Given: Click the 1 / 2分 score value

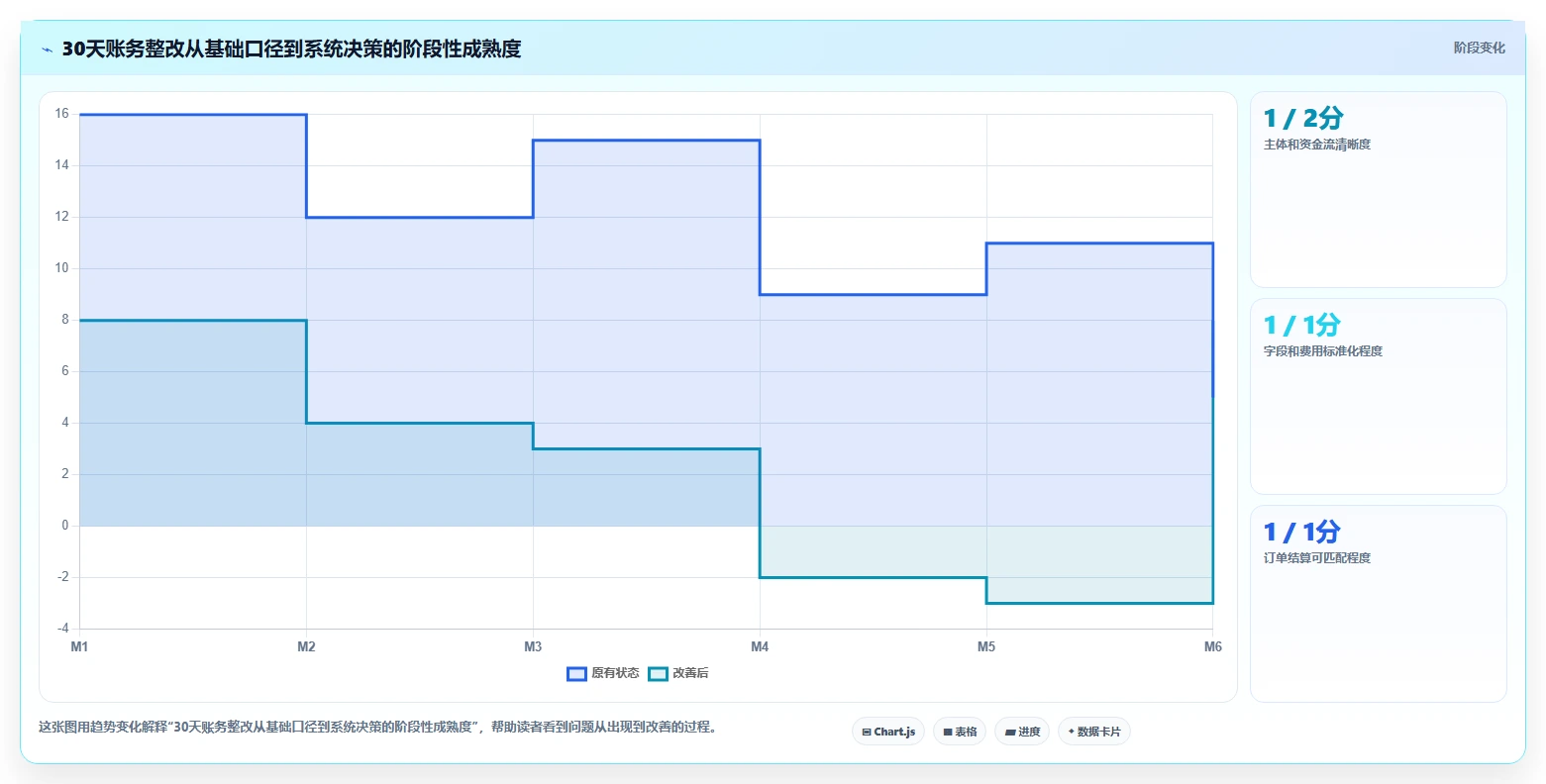Looking at the screenshot, I should (x=1303, y=119).
